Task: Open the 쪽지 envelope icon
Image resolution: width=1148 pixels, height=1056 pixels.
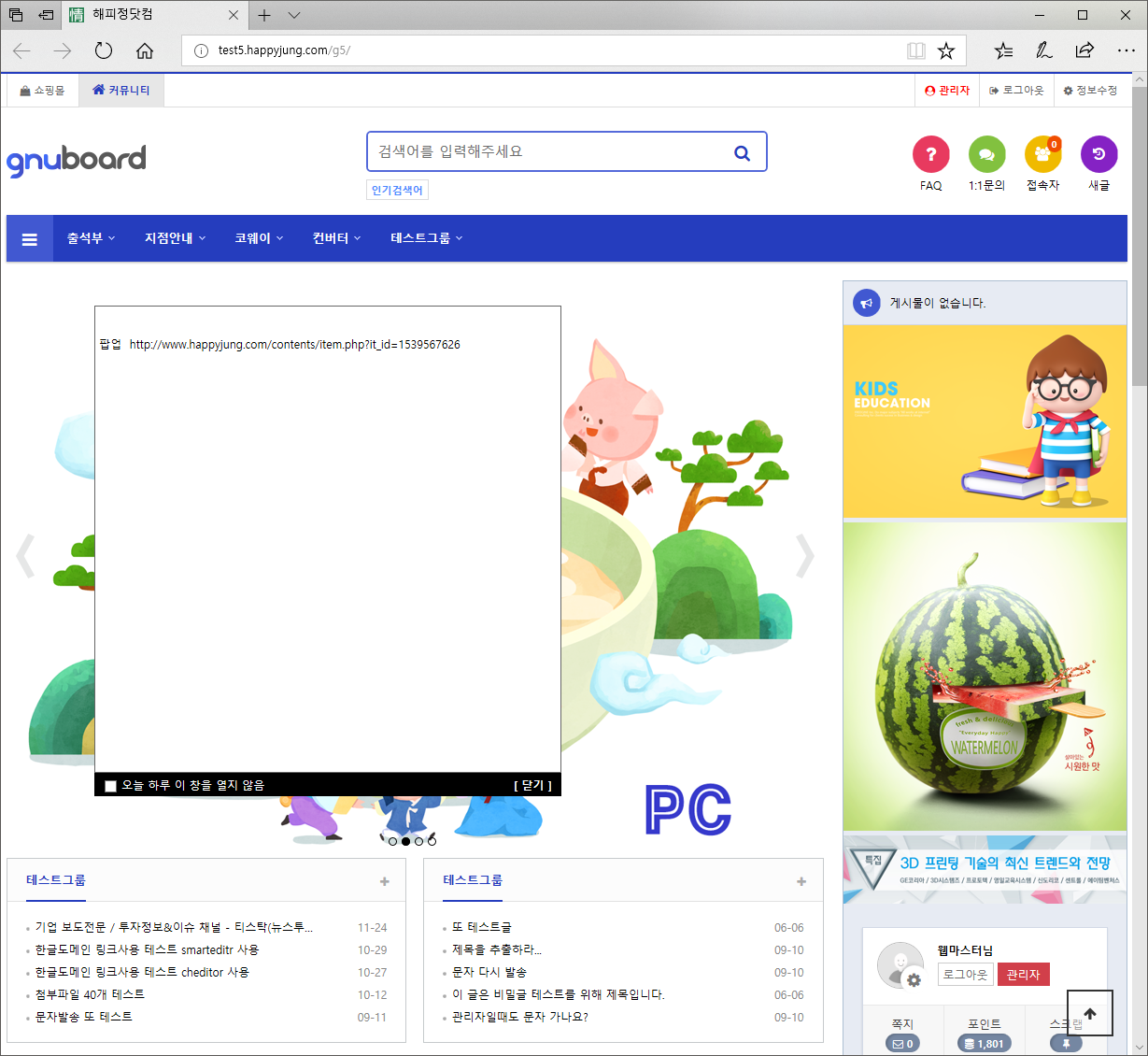Action: (902, 1043)
